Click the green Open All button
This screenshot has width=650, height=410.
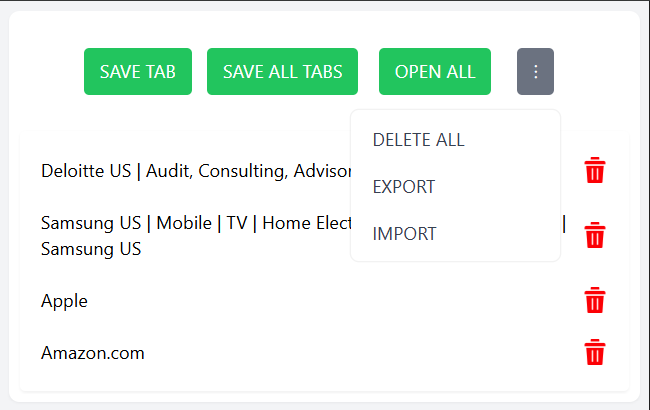435,72
